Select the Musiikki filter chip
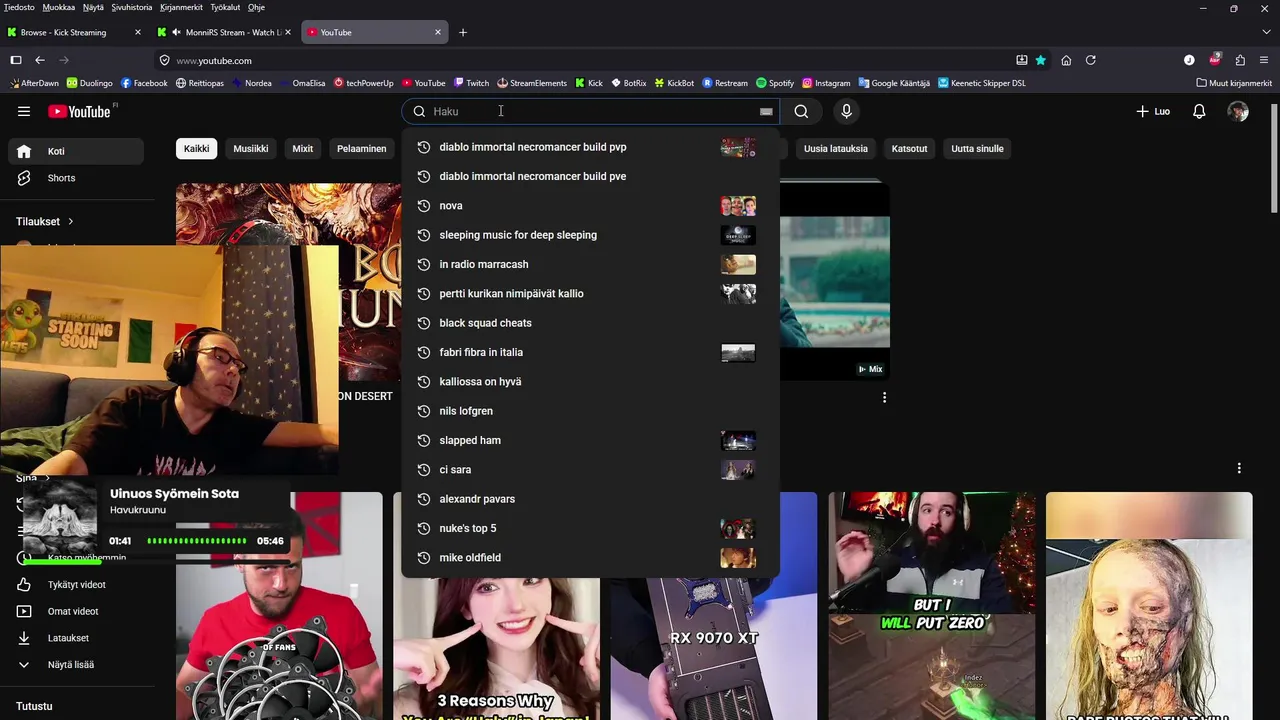This screenshot has height=720, width=1280. tap(251, 149)
